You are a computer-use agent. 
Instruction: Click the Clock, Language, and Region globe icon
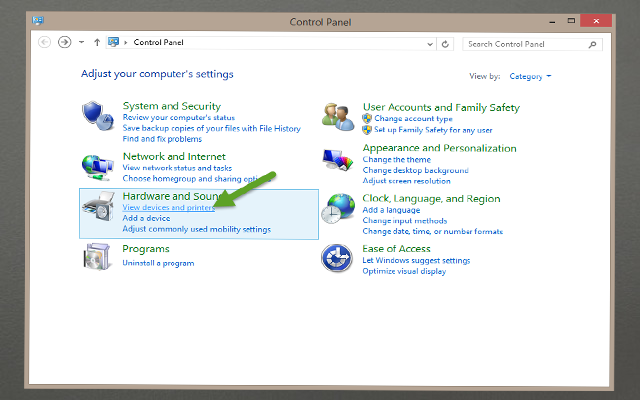[337, 209]
